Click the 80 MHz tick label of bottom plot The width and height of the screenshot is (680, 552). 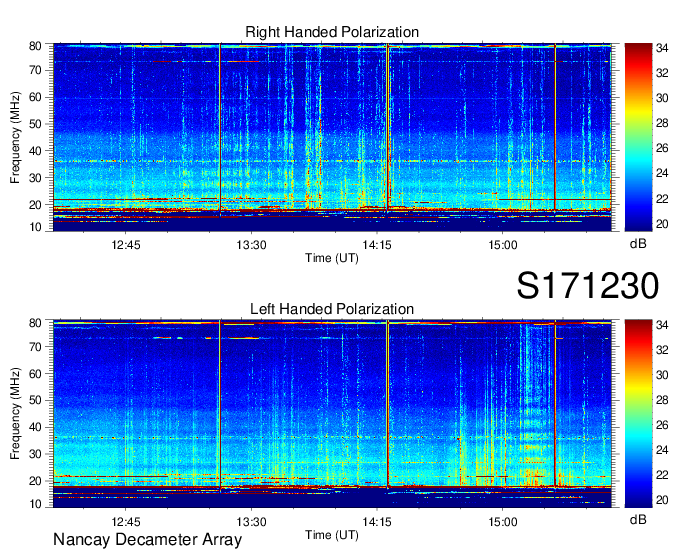pos(35,323)
